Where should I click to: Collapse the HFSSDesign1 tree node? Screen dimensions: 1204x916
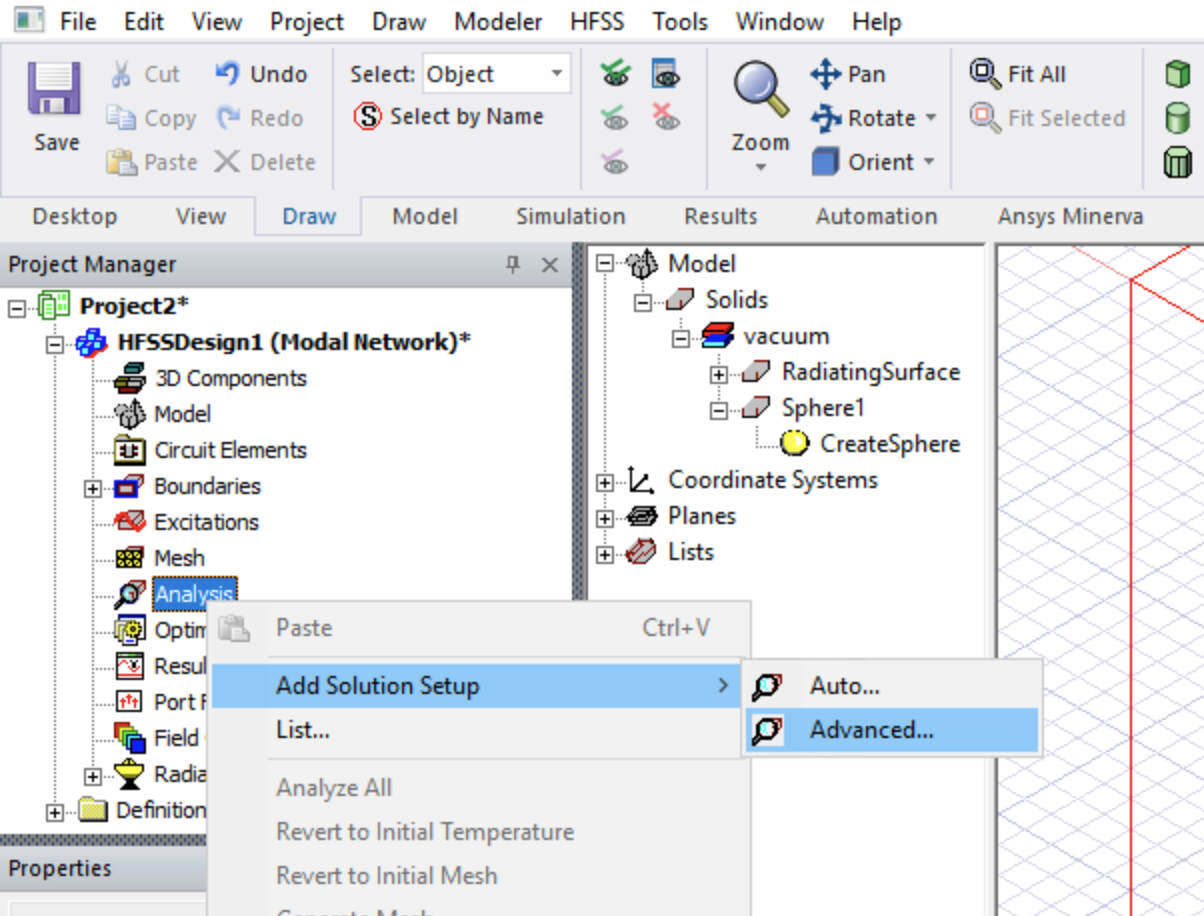[55, 343]
